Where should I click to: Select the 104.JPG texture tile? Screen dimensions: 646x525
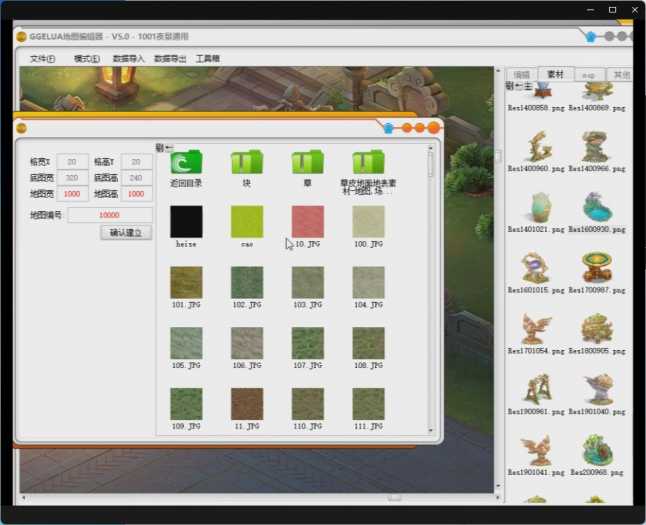368,282
